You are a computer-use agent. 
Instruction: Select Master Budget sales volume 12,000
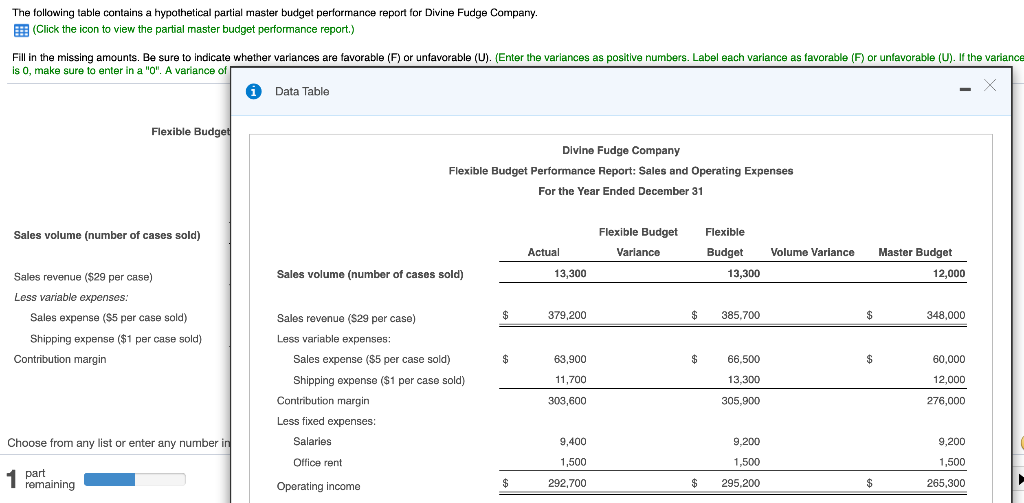tap(949, 274)
